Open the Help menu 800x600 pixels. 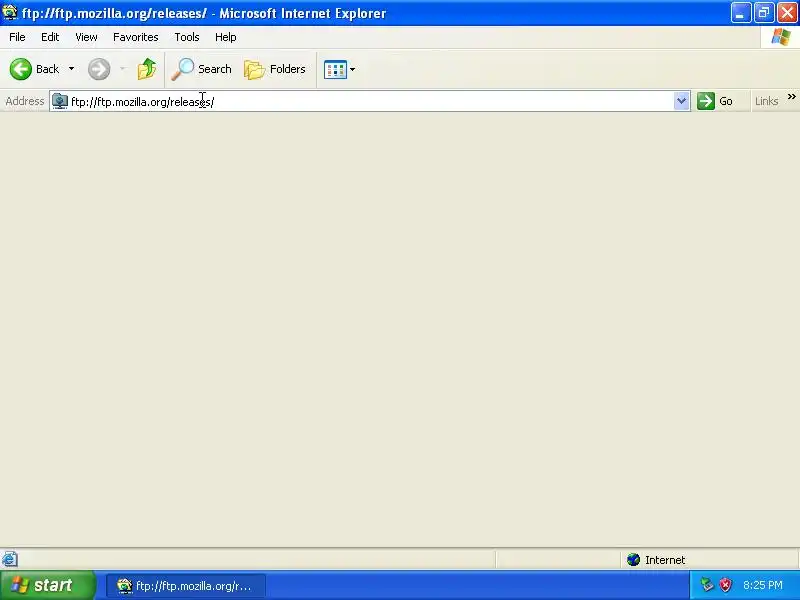(x=226, y=37)
